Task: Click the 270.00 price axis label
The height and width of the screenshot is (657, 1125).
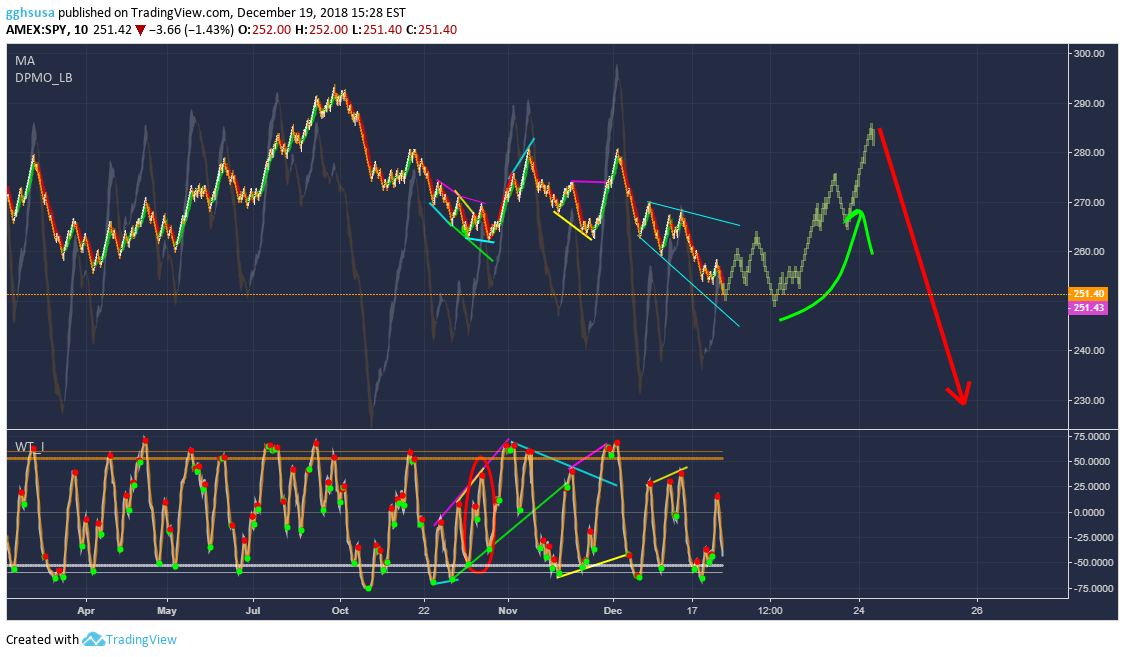Action: (x=1088, y=202)
